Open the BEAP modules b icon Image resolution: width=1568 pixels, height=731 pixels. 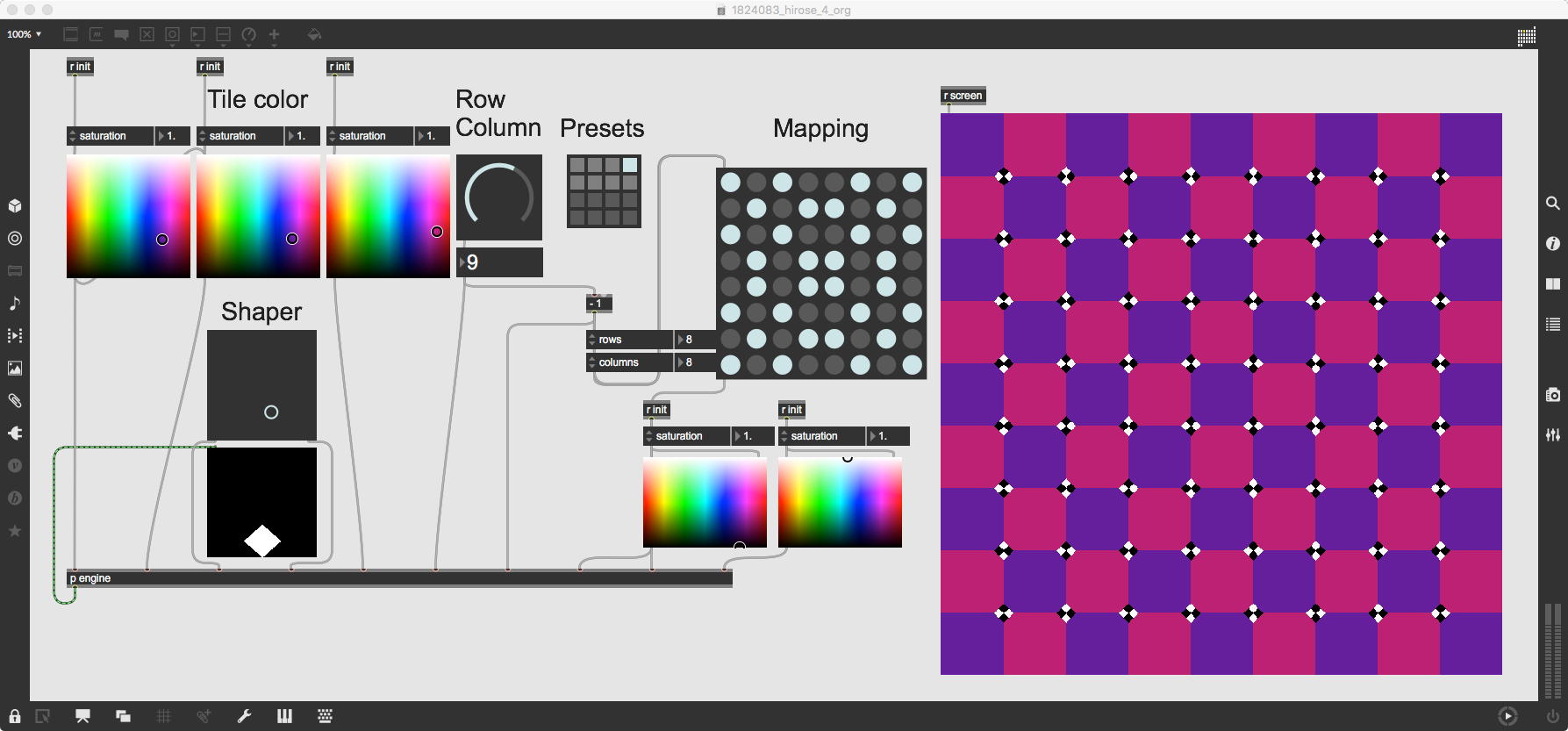coord(15,498)
